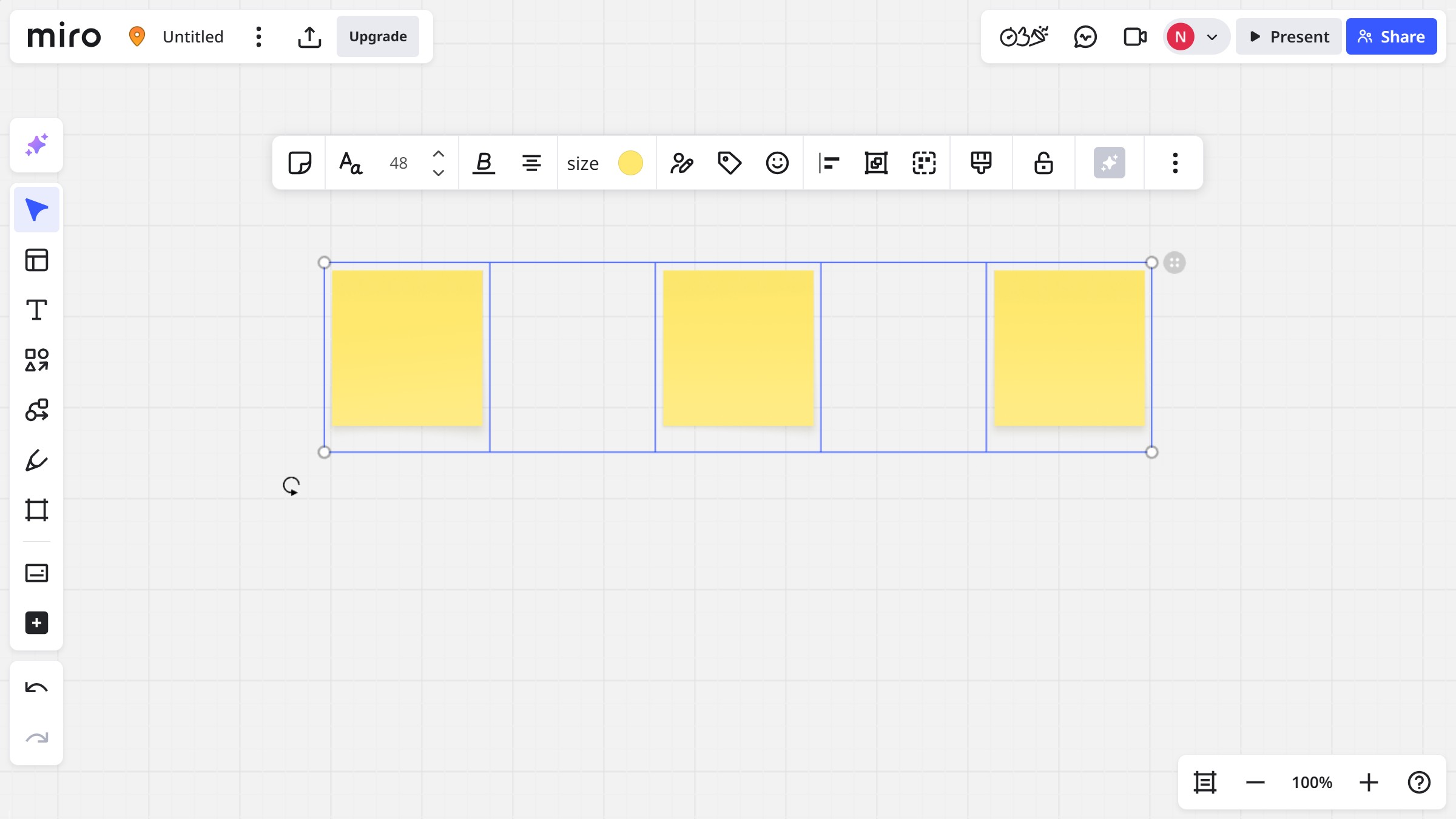Increase font size with up chevron
Screen dimensions: 1456x819
438,154
